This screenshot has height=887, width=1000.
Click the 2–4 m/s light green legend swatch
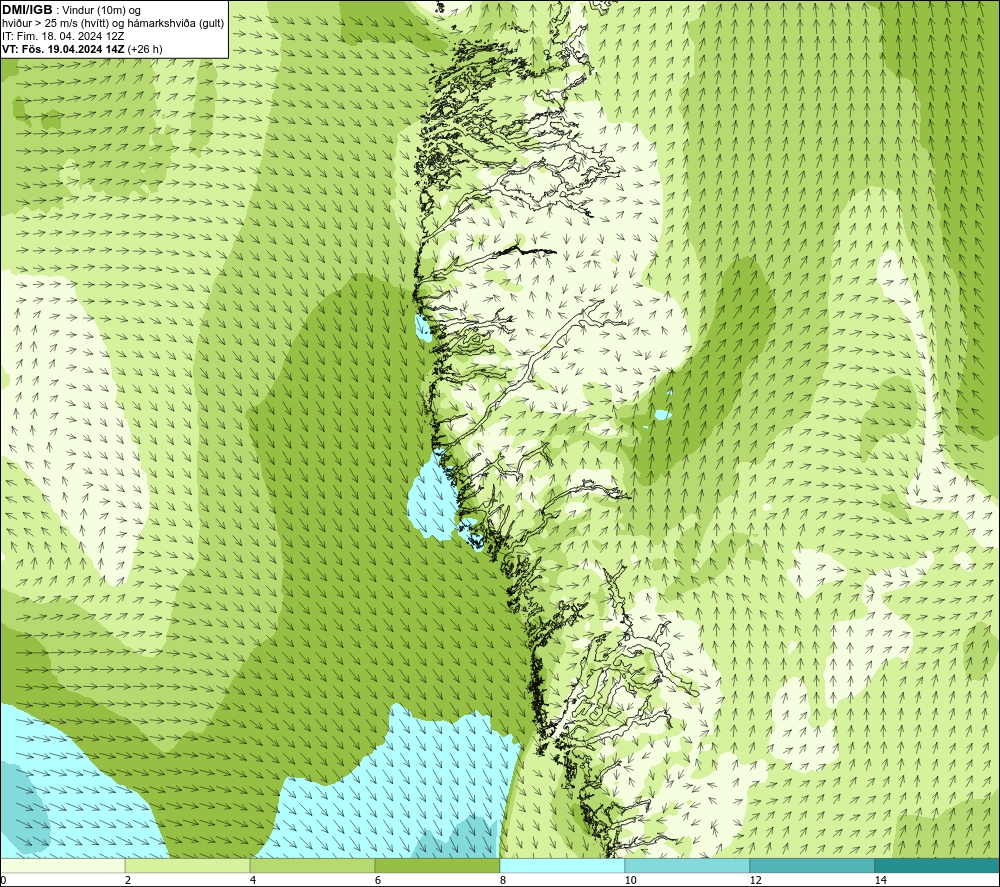point(188,866)
